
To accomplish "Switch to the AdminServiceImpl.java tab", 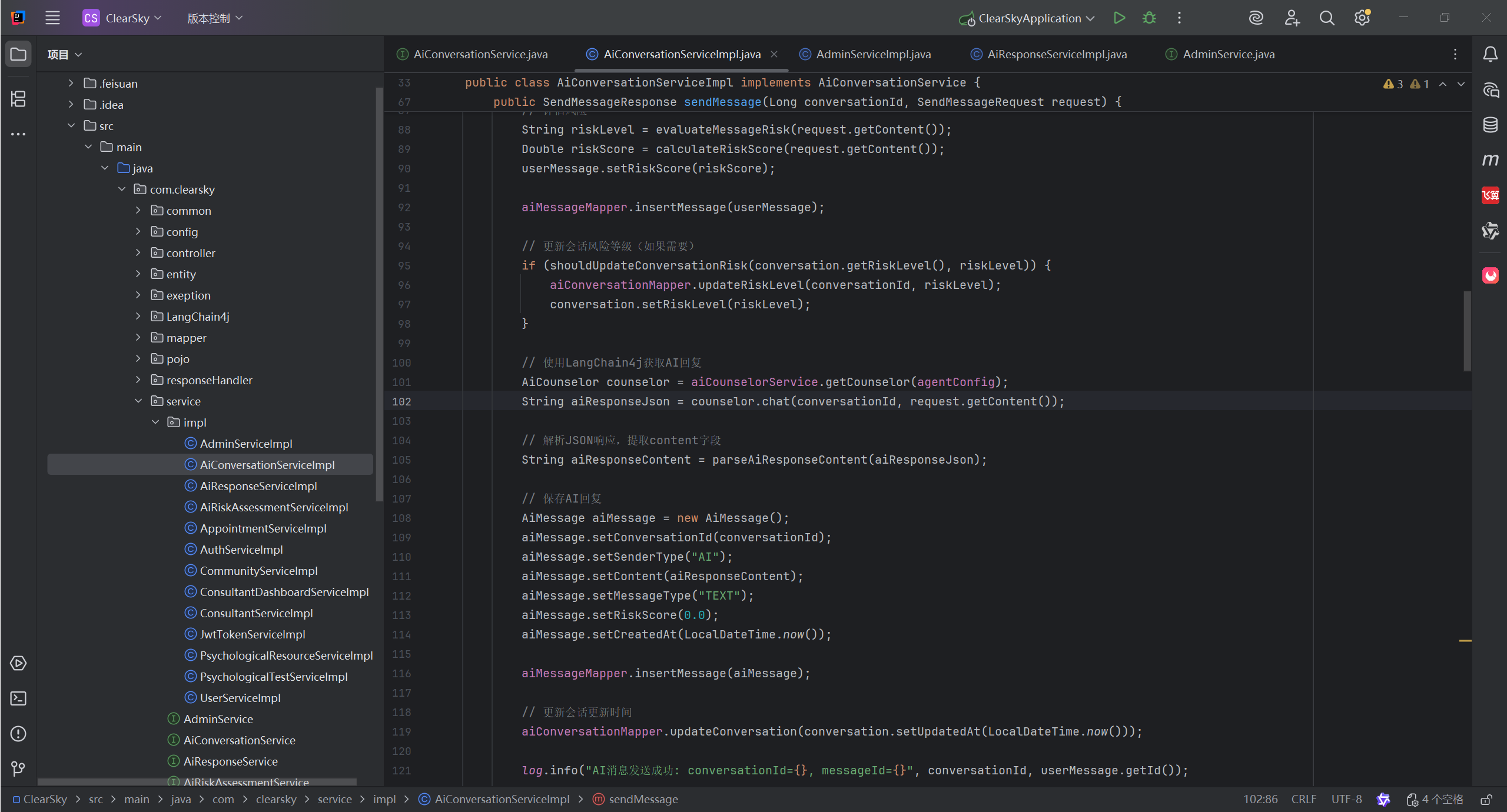I will (873, 54).
